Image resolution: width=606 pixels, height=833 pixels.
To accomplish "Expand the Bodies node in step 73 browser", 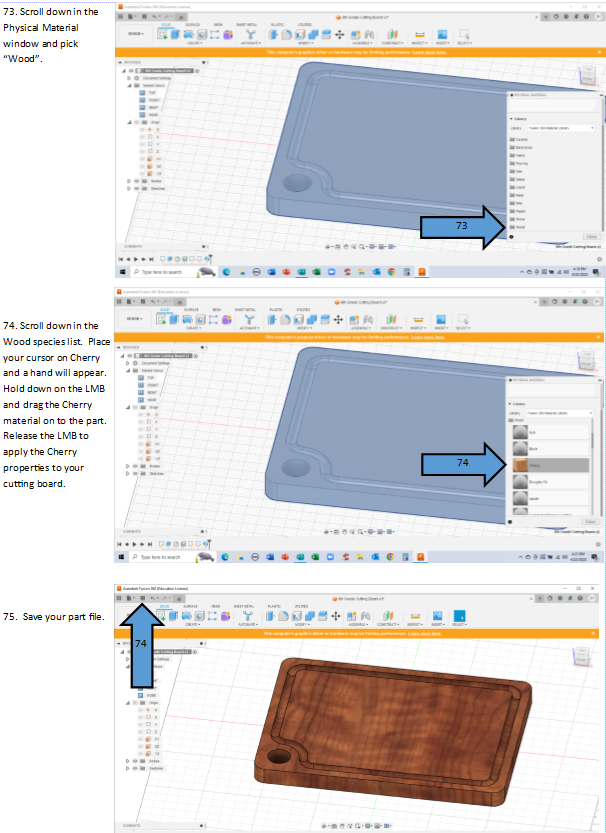I will pyautogui.click(x=129, y=181).
